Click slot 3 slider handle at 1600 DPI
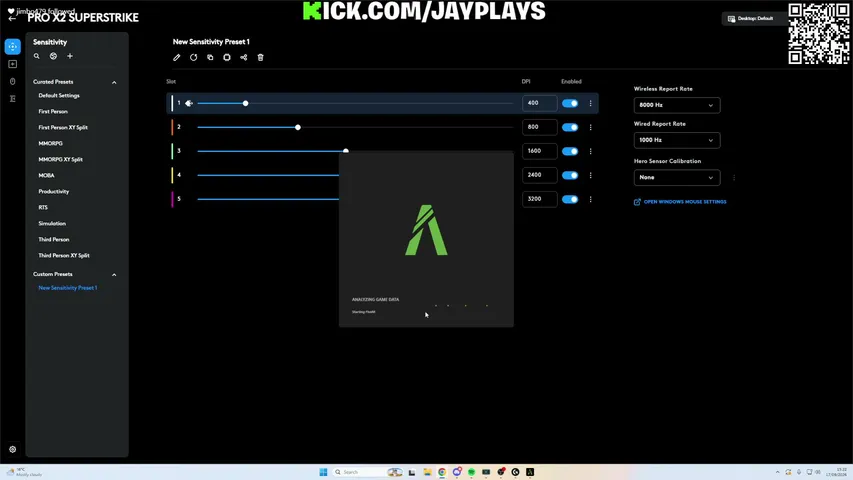Image resolution: width=853 pixels, height=480 pixels. click(346, 151)
